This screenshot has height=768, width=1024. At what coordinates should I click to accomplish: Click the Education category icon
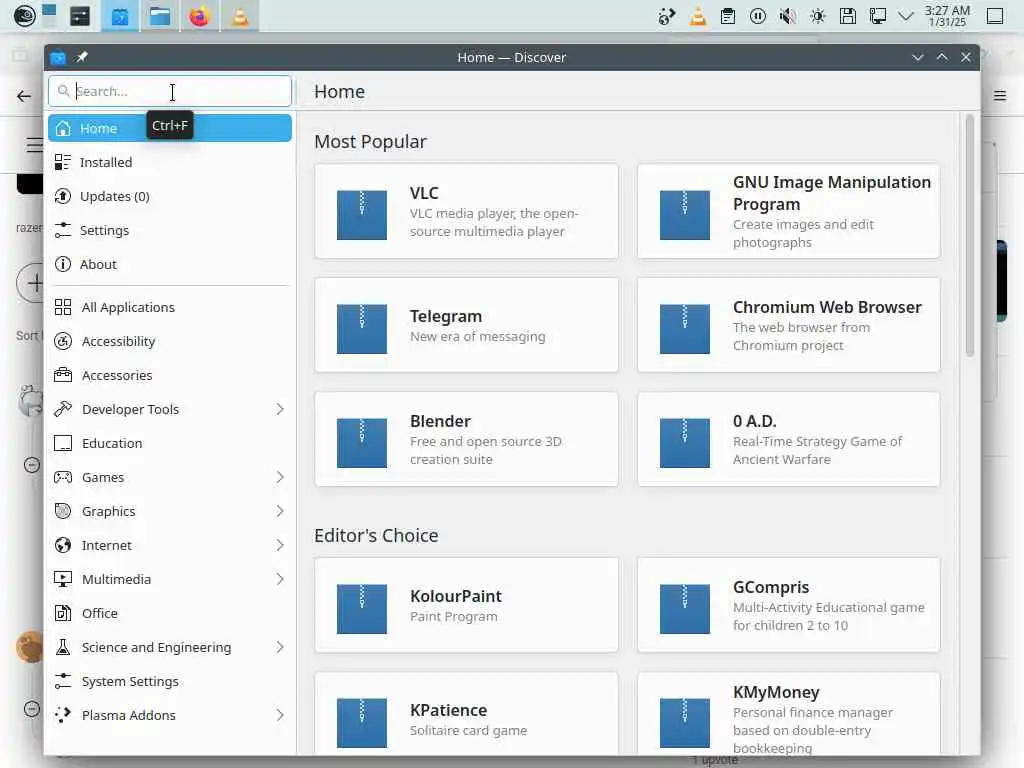coord(63,443)
